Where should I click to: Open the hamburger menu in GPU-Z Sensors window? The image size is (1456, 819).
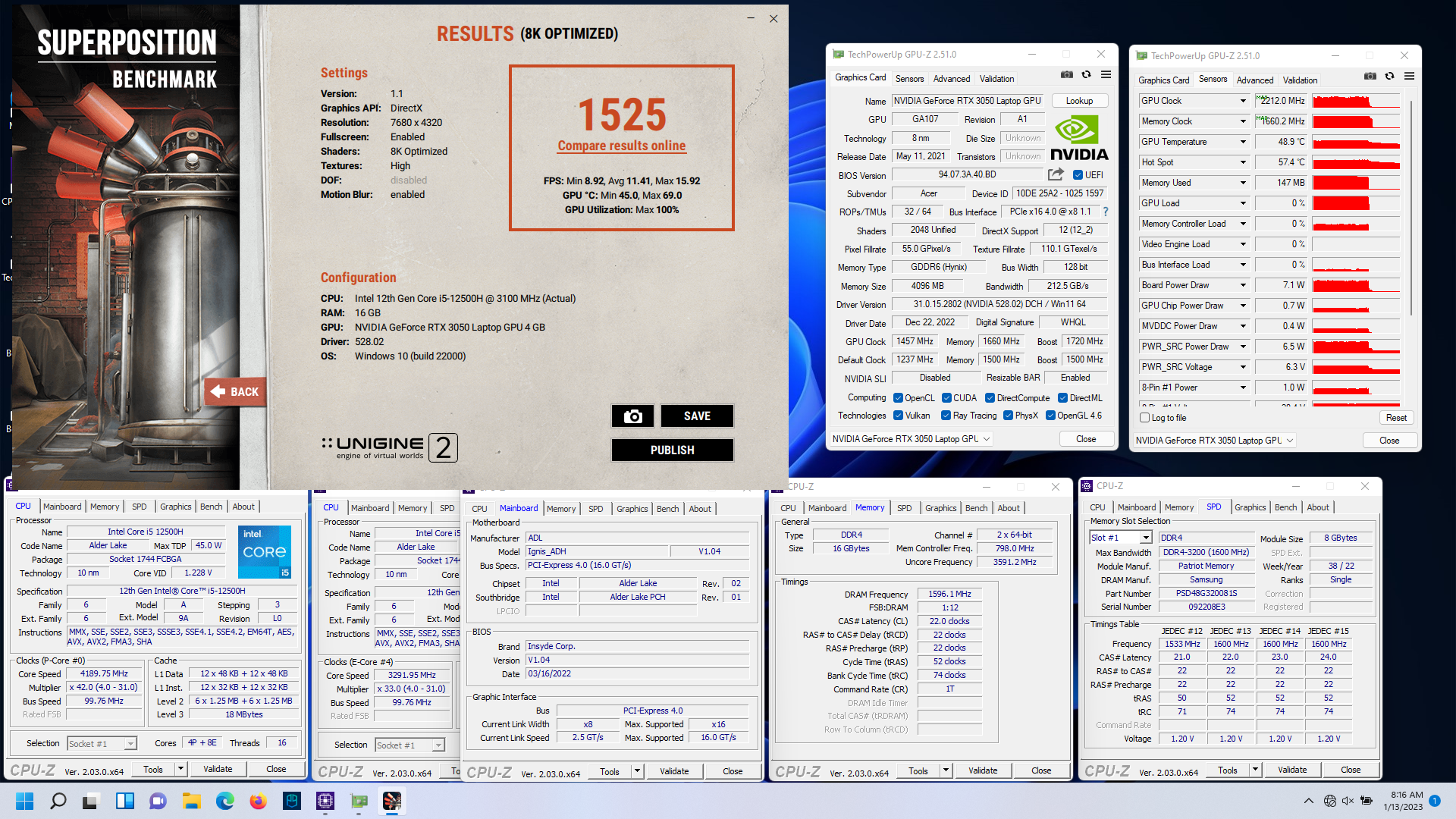pos(1410,77)
